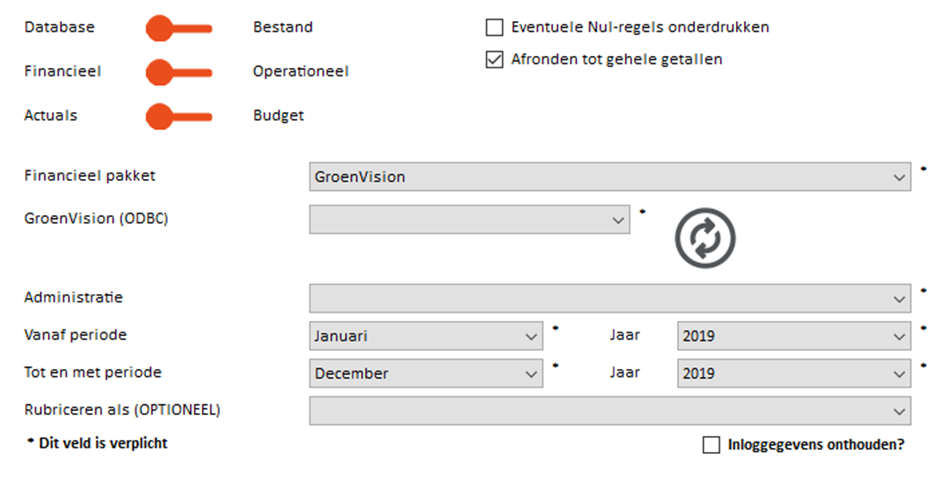Open the Administratie dropdown list
The width and height of the screenshot is (945, 479).
click(x=610, y=298)
